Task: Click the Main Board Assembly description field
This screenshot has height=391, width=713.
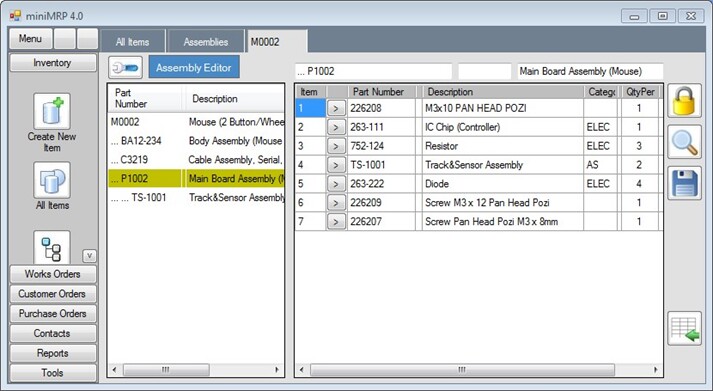Action: [590, 71]
